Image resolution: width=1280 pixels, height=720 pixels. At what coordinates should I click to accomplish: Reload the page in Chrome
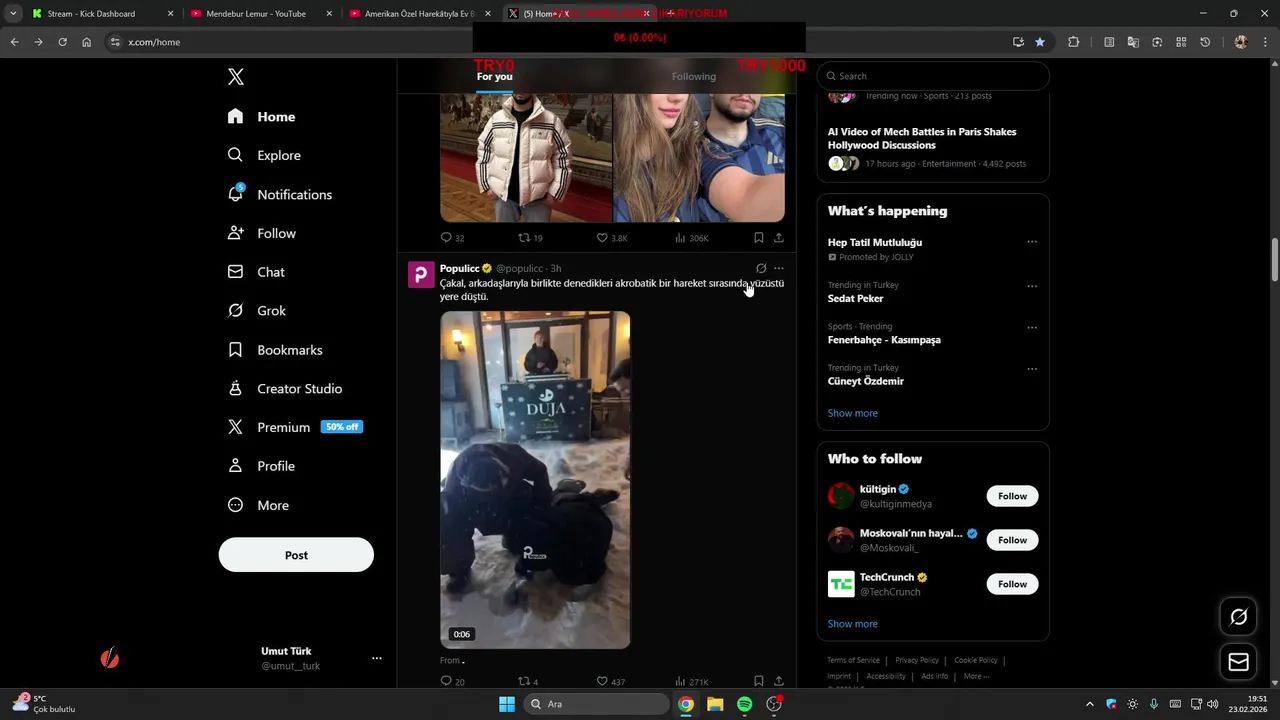click(62, 42)
